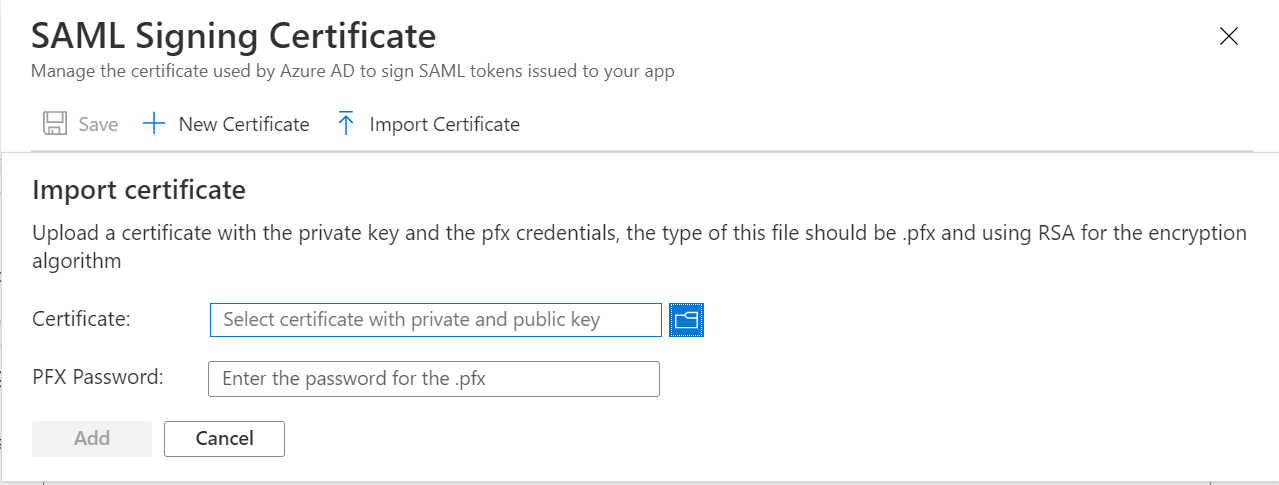
Task: Click the Import certificate heading
Action: [139, 189]
